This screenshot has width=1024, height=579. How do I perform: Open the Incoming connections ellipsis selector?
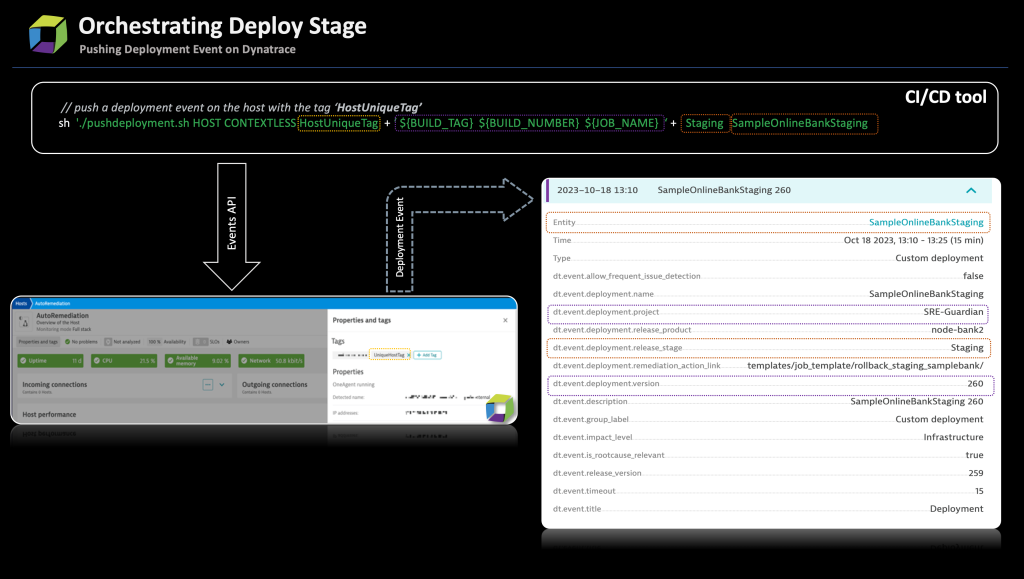pyautogui.click(x=208, y=385)
